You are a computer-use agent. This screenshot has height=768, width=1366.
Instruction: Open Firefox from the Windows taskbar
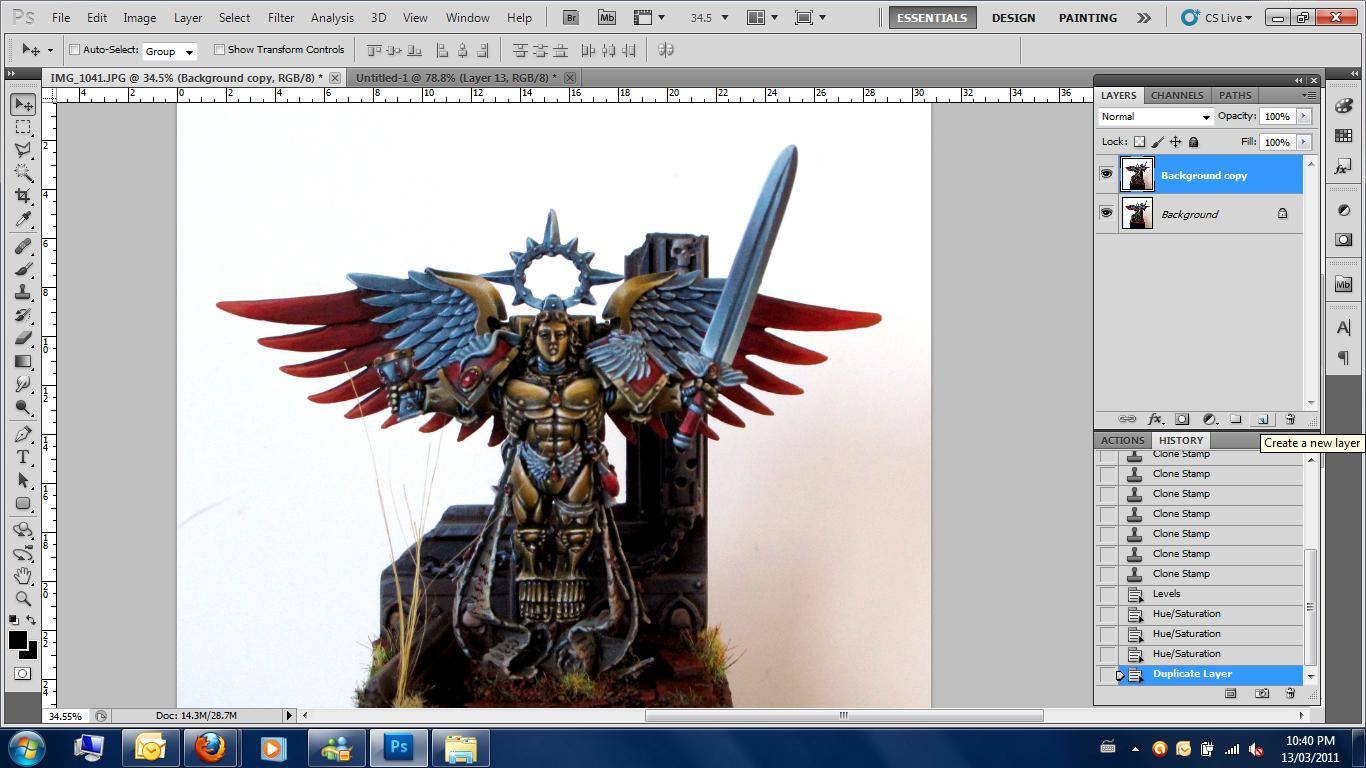point(210,747)
